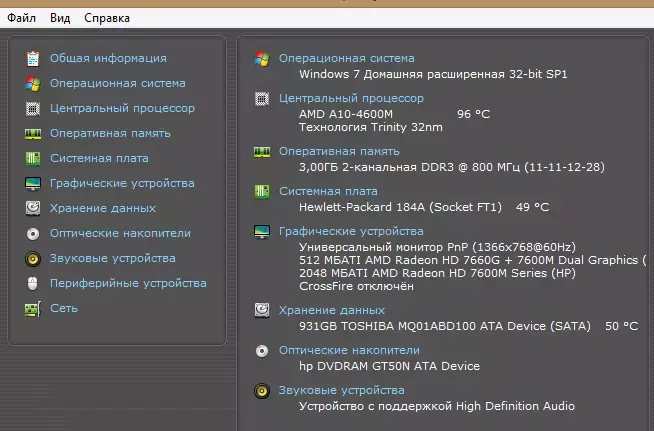Open the Файл menu
The height and width of the screenshot is (431, 654).
[21, 18]
